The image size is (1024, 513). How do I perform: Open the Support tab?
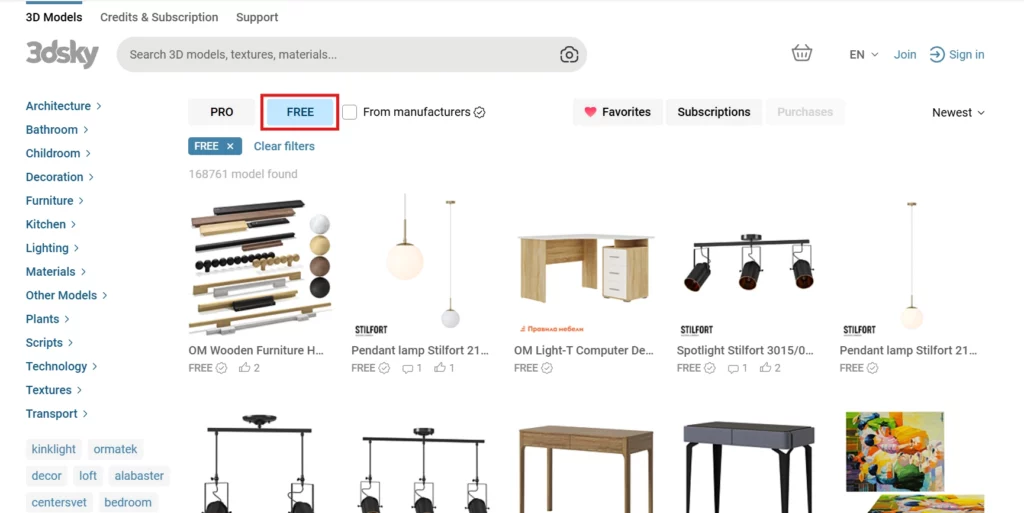tap(257, 17)
